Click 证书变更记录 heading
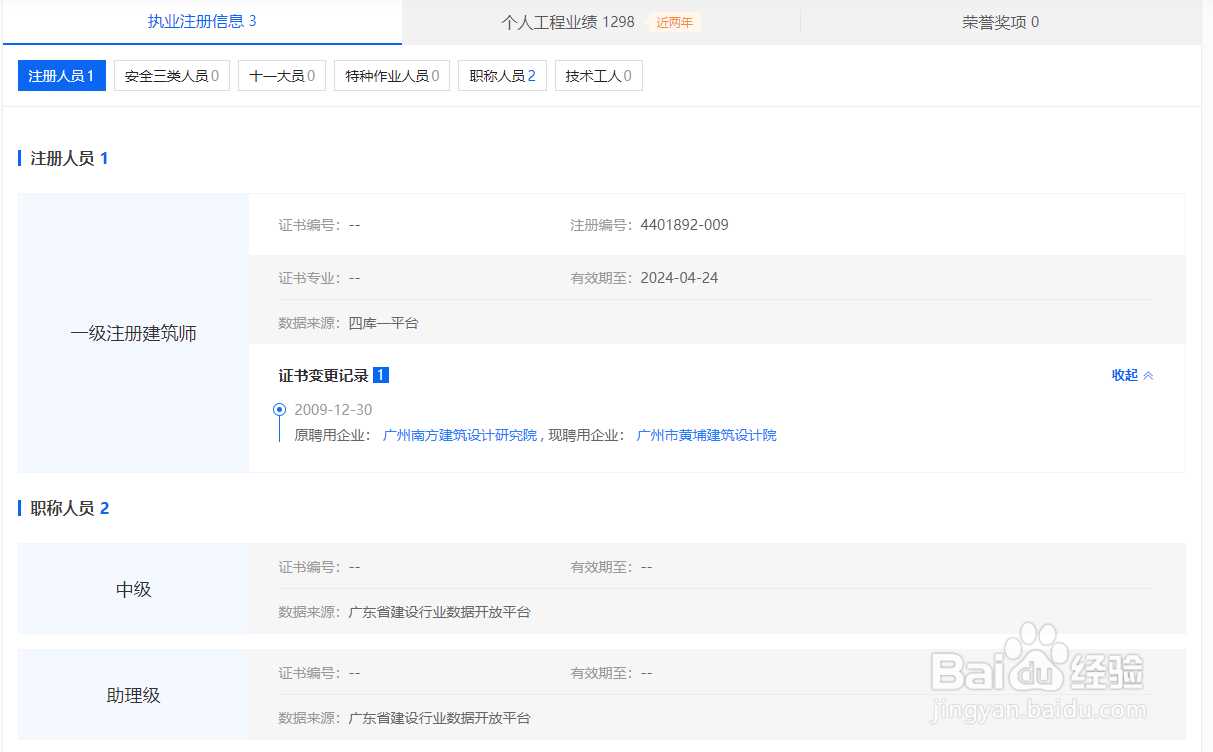Viewport: 1213px width, 752px height. point(323,375)
